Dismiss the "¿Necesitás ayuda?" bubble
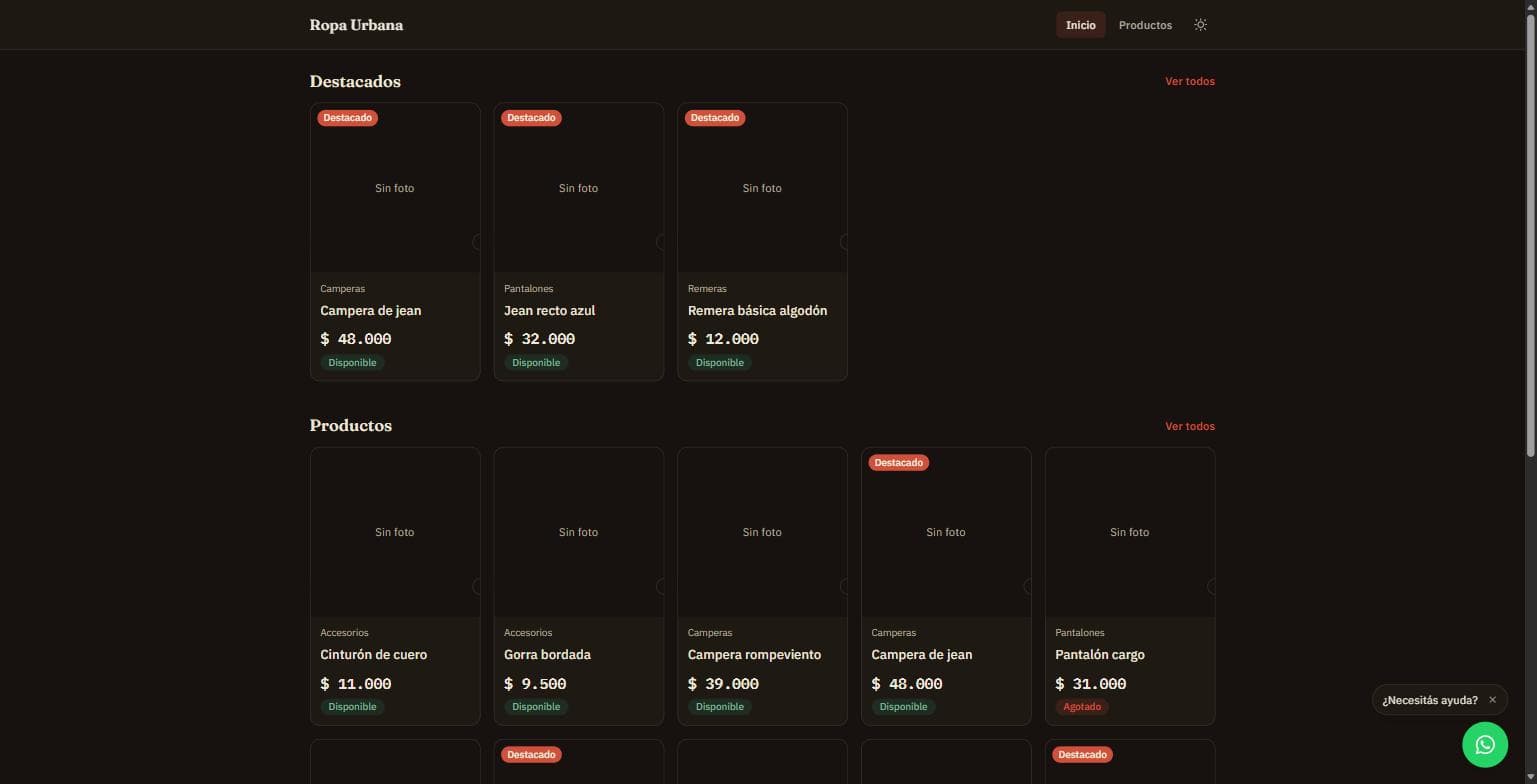 [1493, 700]
